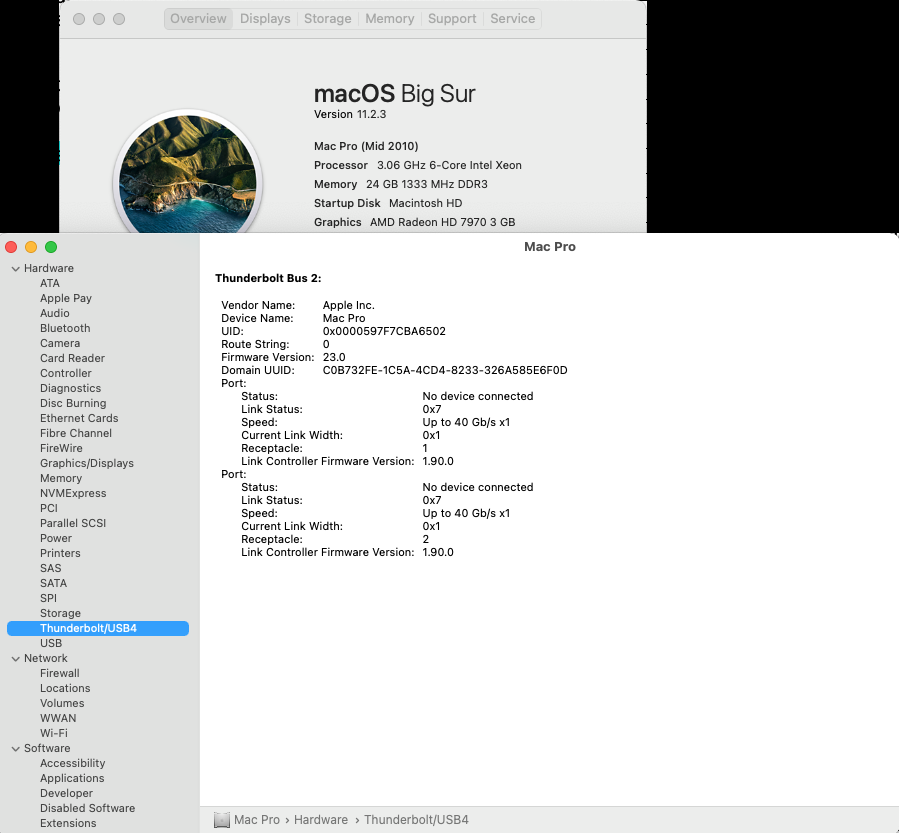Click the macOS Big Sur title text
Screen dimensions: 899x833
(x=394, y=93)
